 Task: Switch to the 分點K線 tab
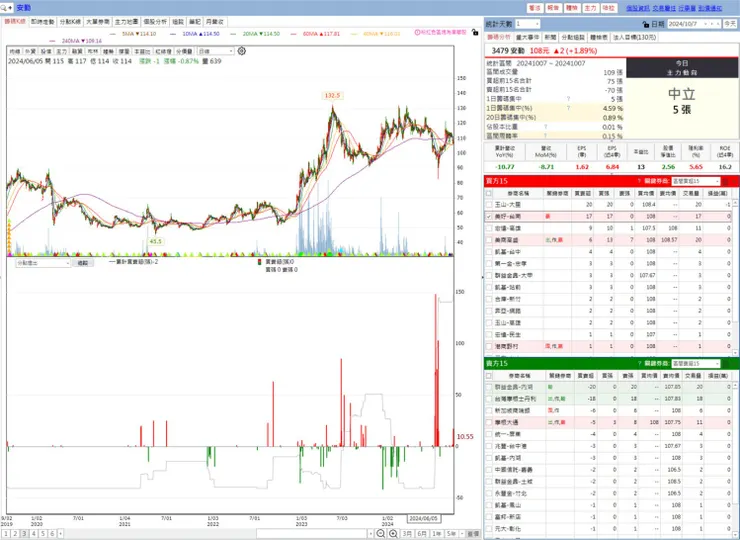tap(70, 22)
